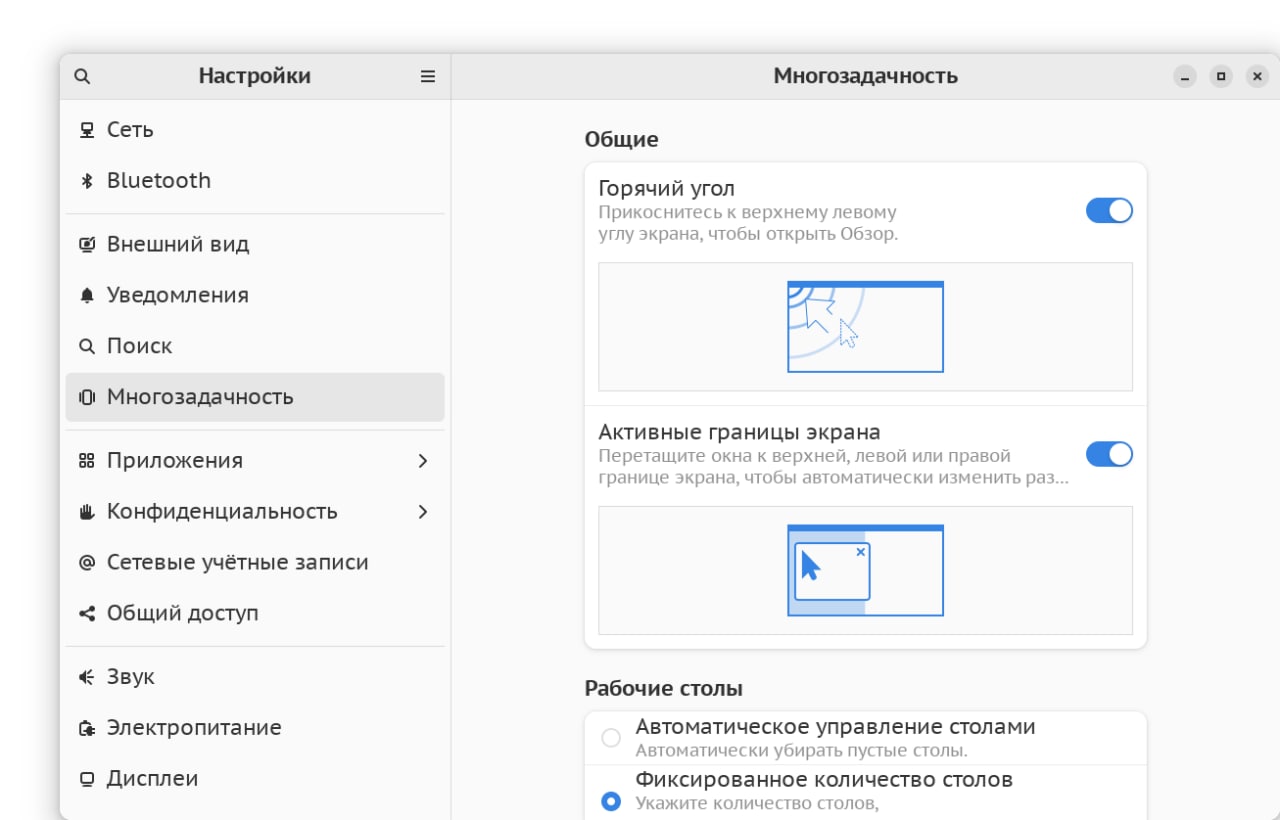Open the hamburger menu in Settings header

[428, 77]
